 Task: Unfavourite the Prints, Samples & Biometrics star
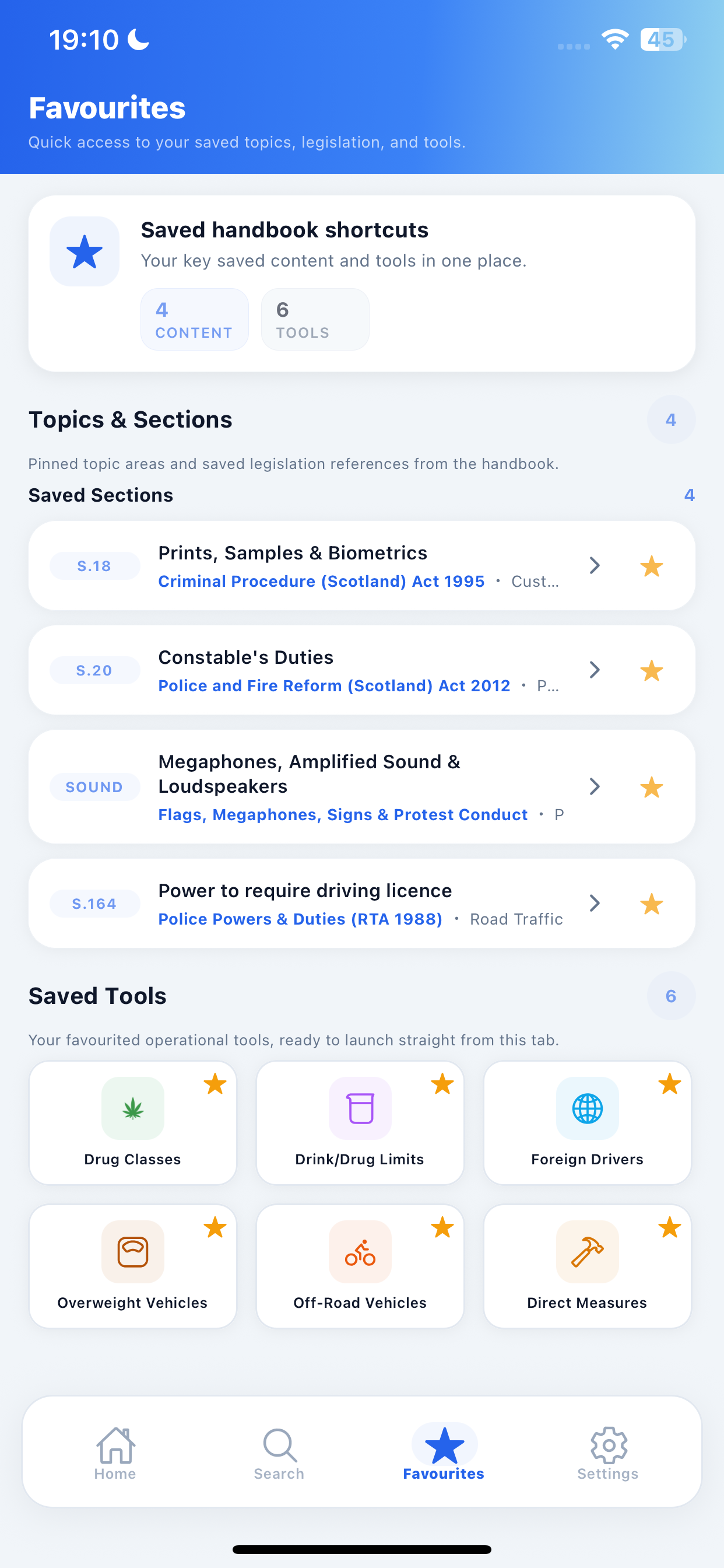pos(652,566)
